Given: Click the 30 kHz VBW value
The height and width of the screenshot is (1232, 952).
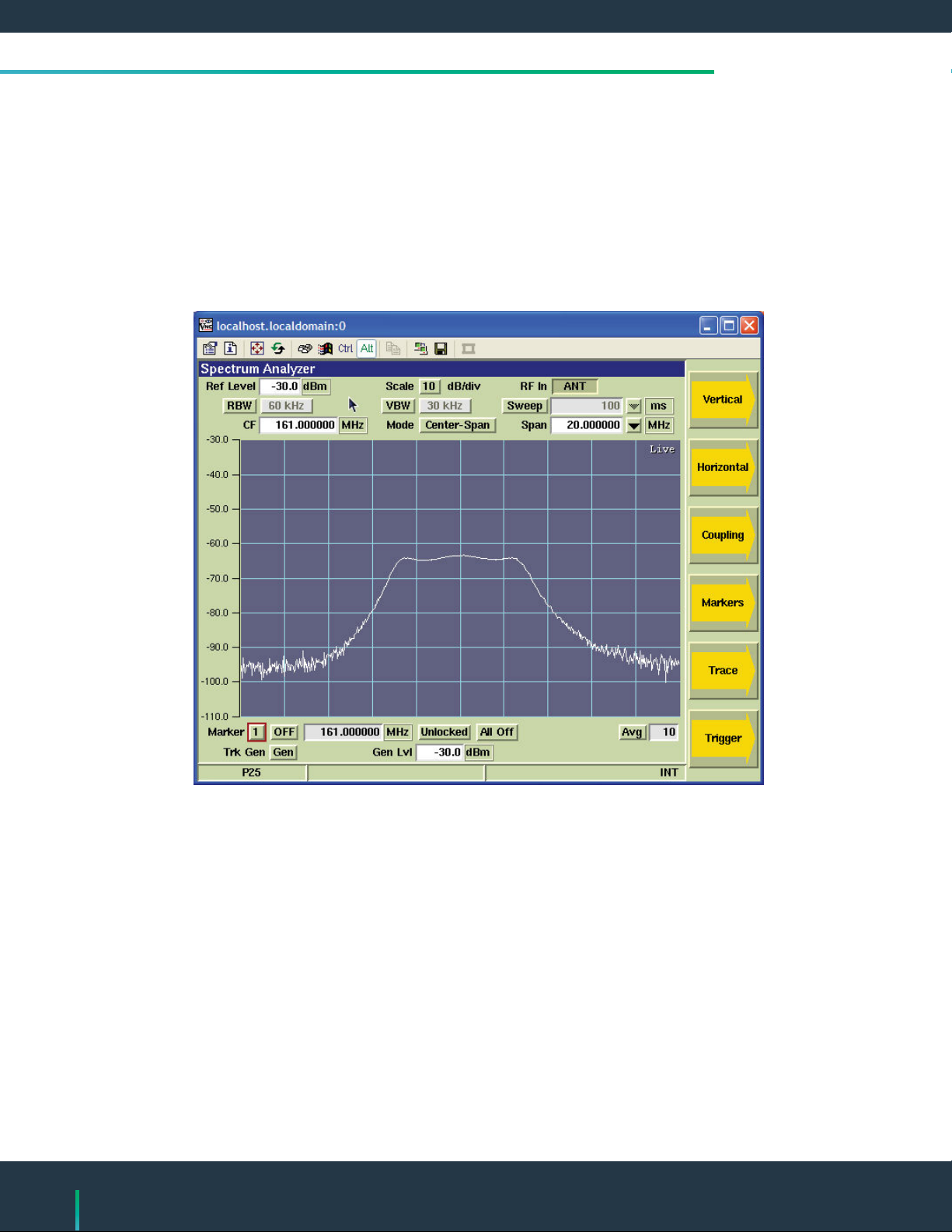Looking at the screenshot, I should 445,406.
